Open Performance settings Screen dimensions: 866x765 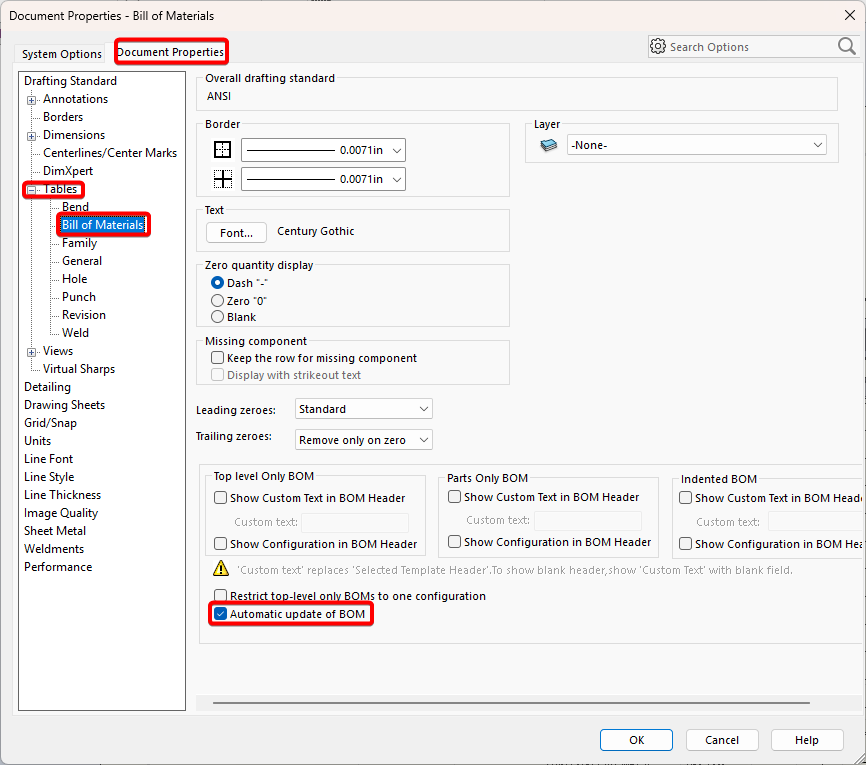tap(58, 567)
